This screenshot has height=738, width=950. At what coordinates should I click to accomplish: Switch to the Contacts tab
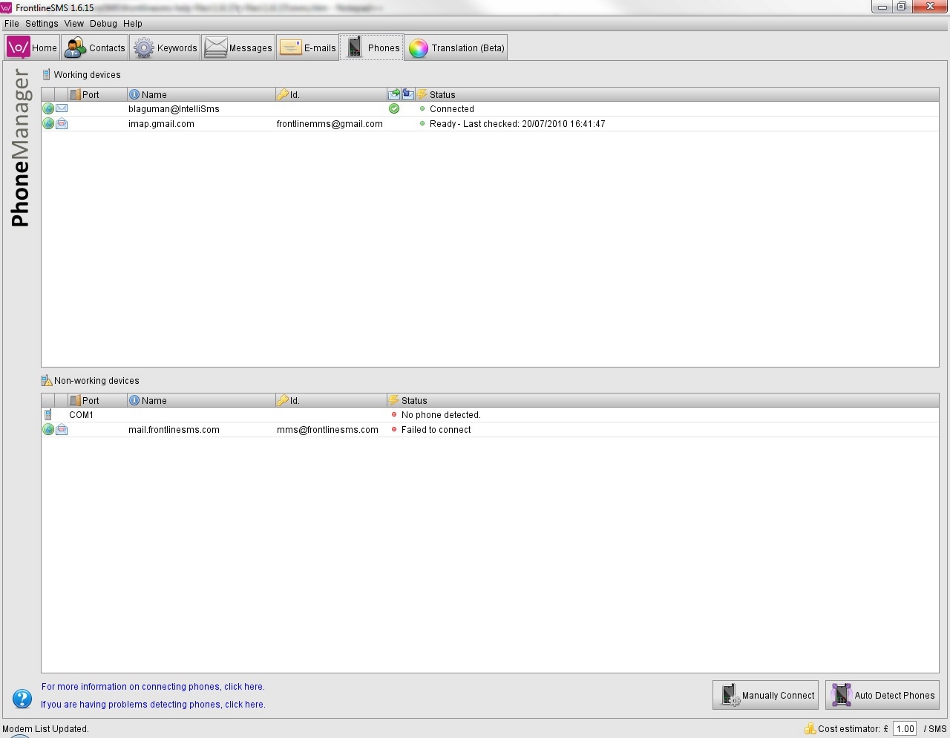point(95,48)
